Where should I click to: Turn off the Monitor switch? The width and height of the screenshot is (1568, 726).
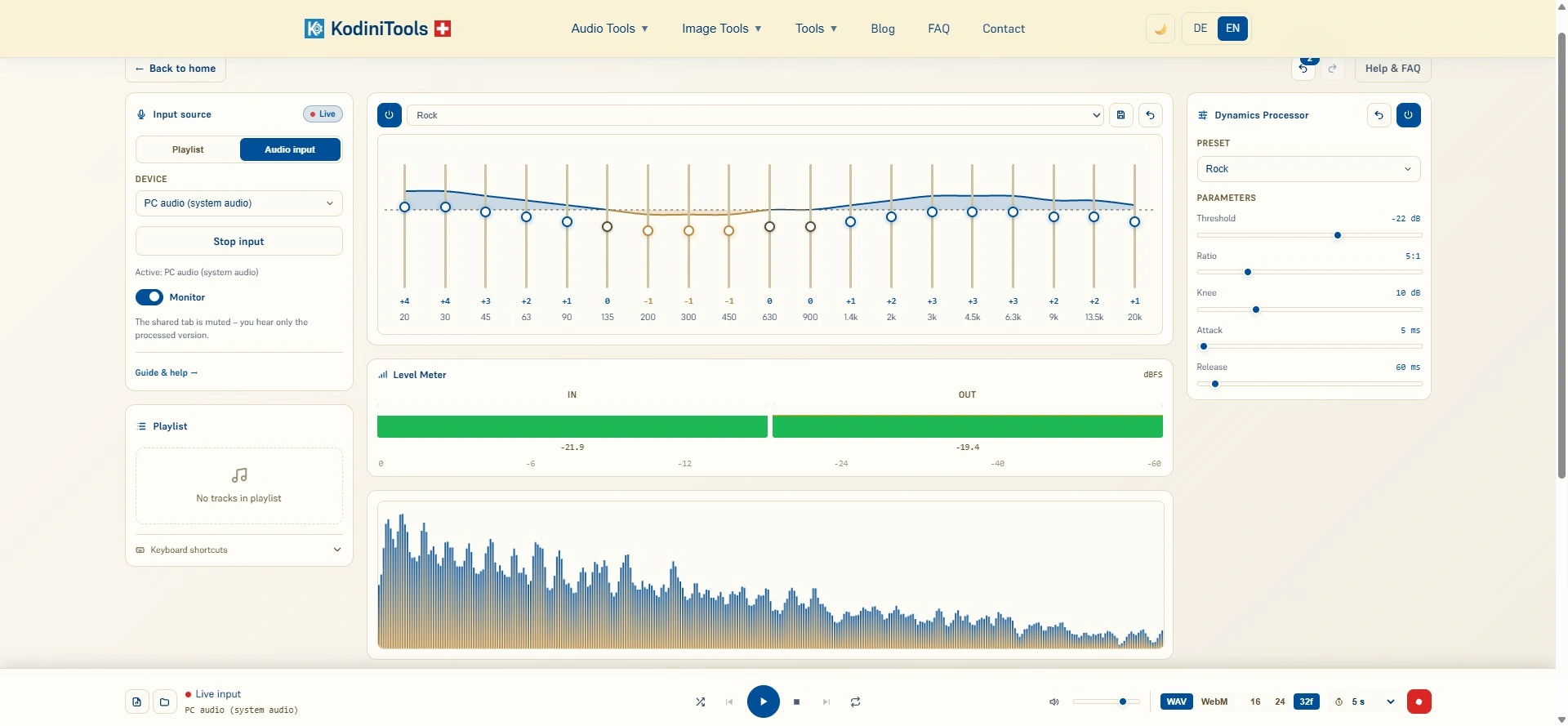point(149,297)
